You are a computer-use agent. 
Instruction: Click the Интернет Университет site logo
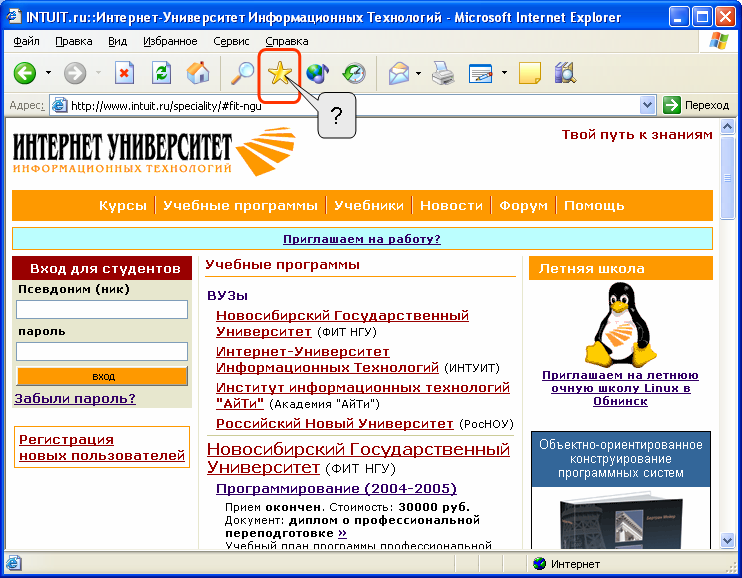click(154, 151)
